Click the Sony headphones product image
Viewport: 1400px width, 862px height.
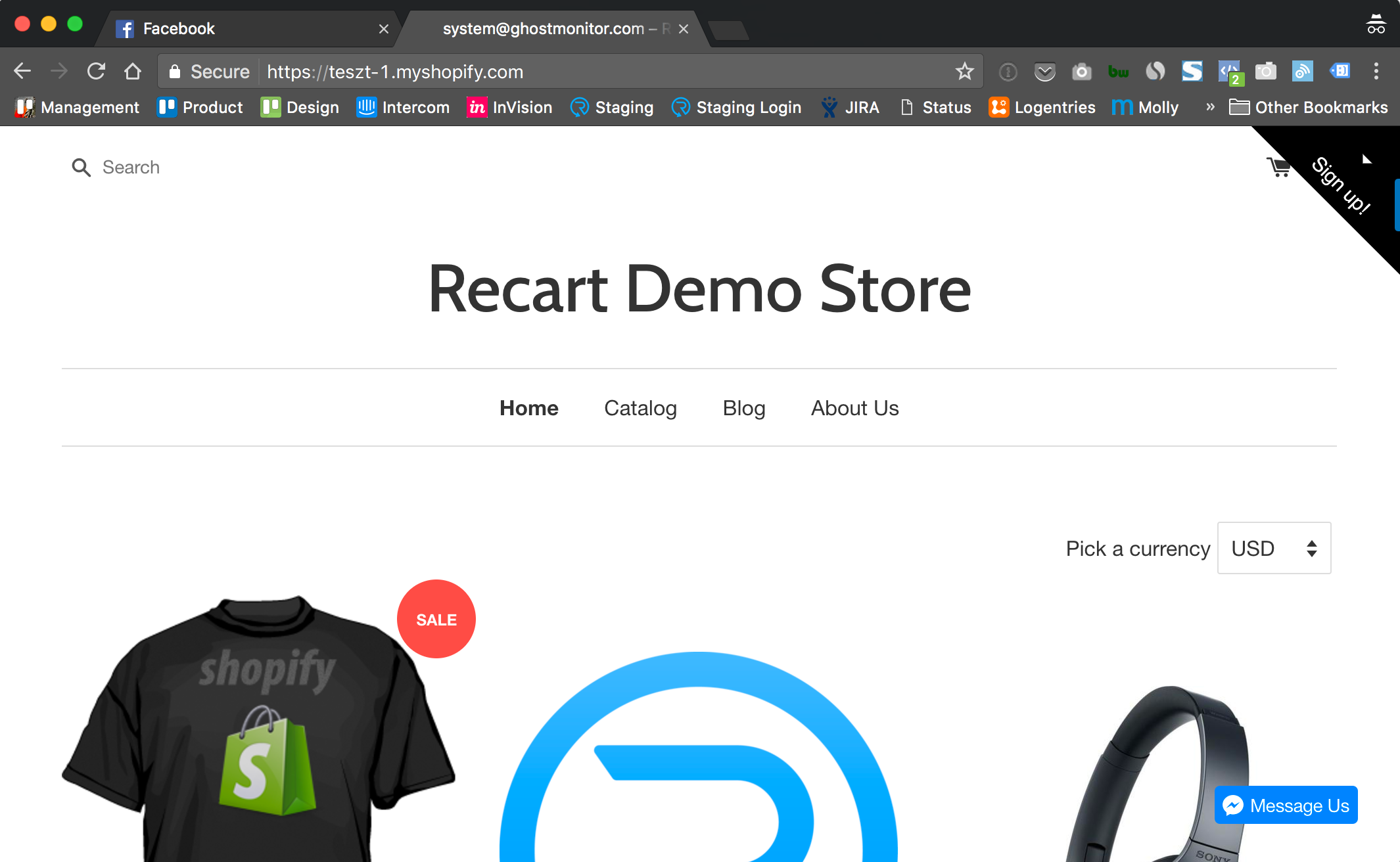click(x=1157, y=774)
